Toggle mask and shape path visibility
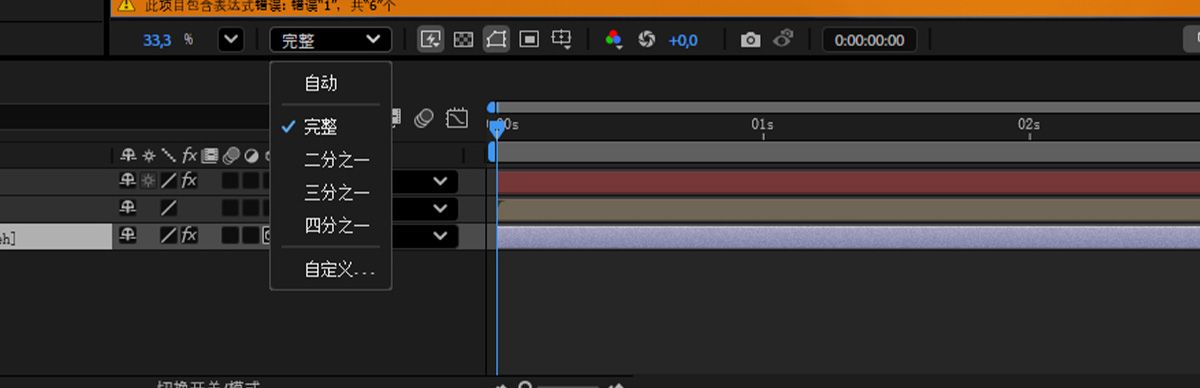 (496, 40)
